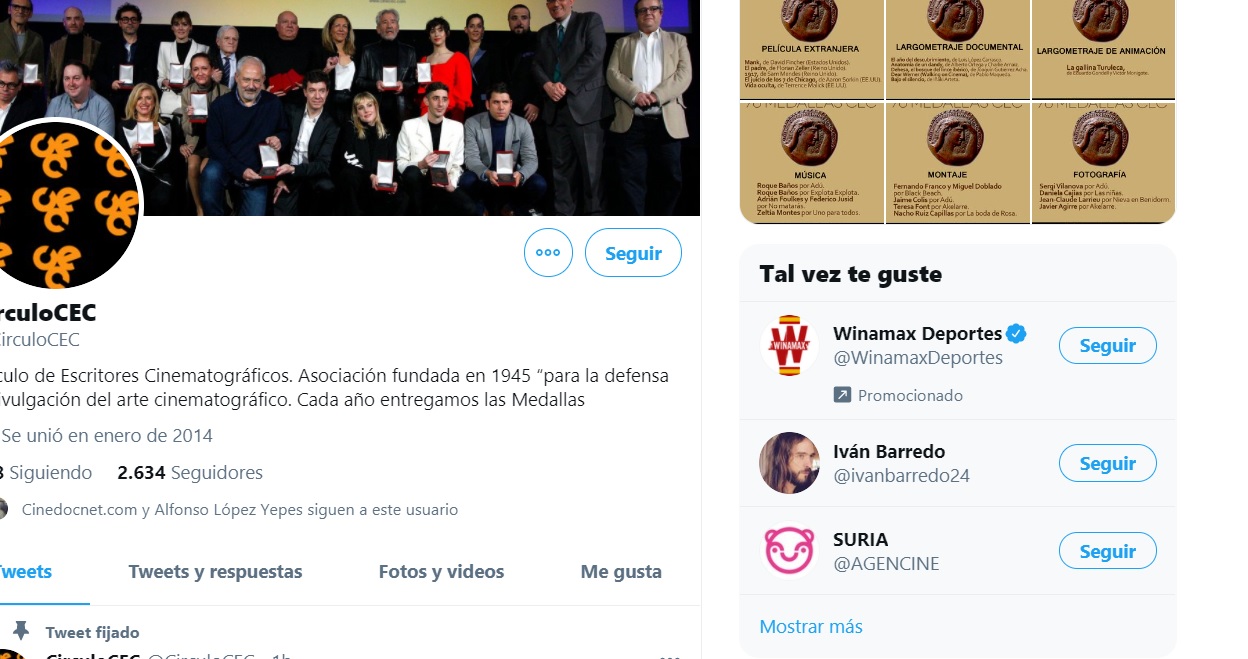1248x659 pixels.
Task: Open the three-dot more options button
Action: (548, 253)
